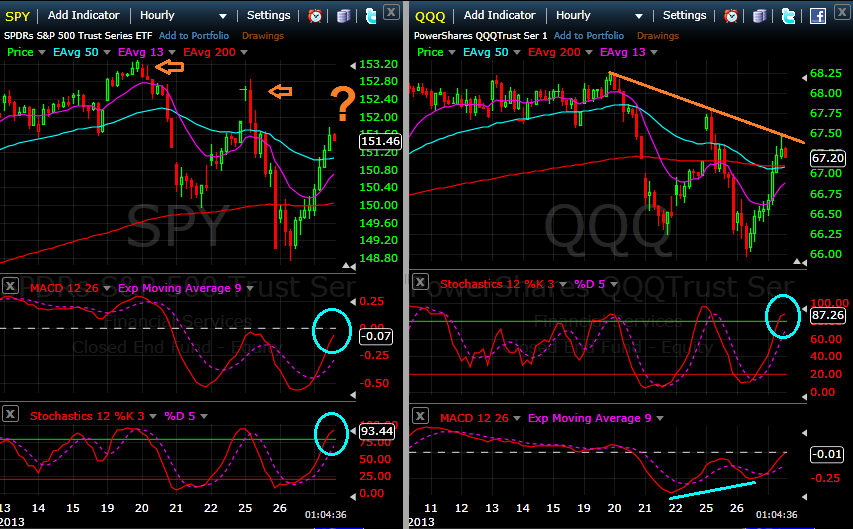Click the stacked layers icon in QQQ toolbar

click(x=759, y=16)
